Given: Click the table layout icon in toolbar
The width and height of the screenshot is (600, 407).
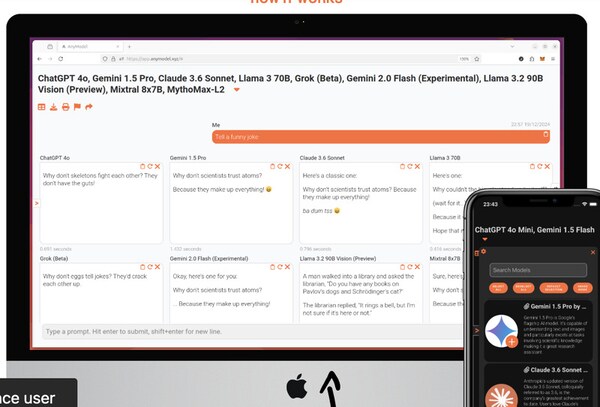Looking at the screenshot, I should 42,106.
